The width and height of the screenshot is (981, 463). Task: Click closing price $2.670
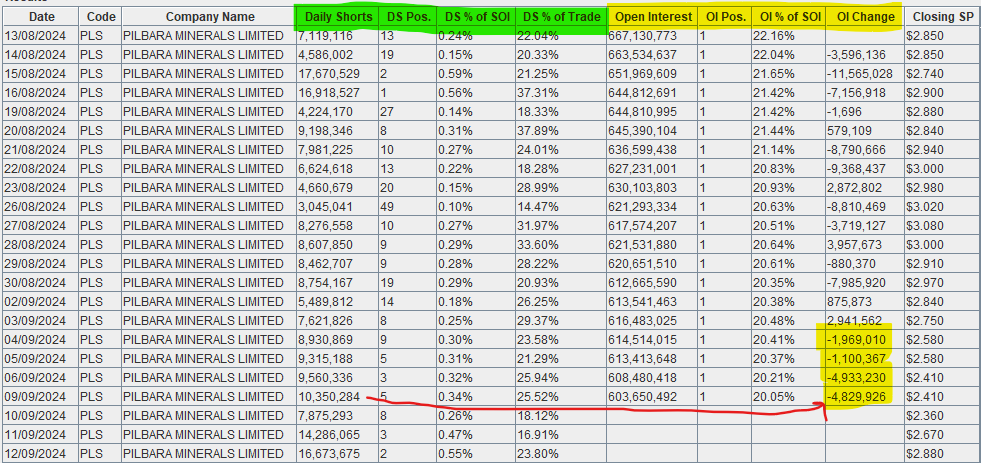(924, 435)
